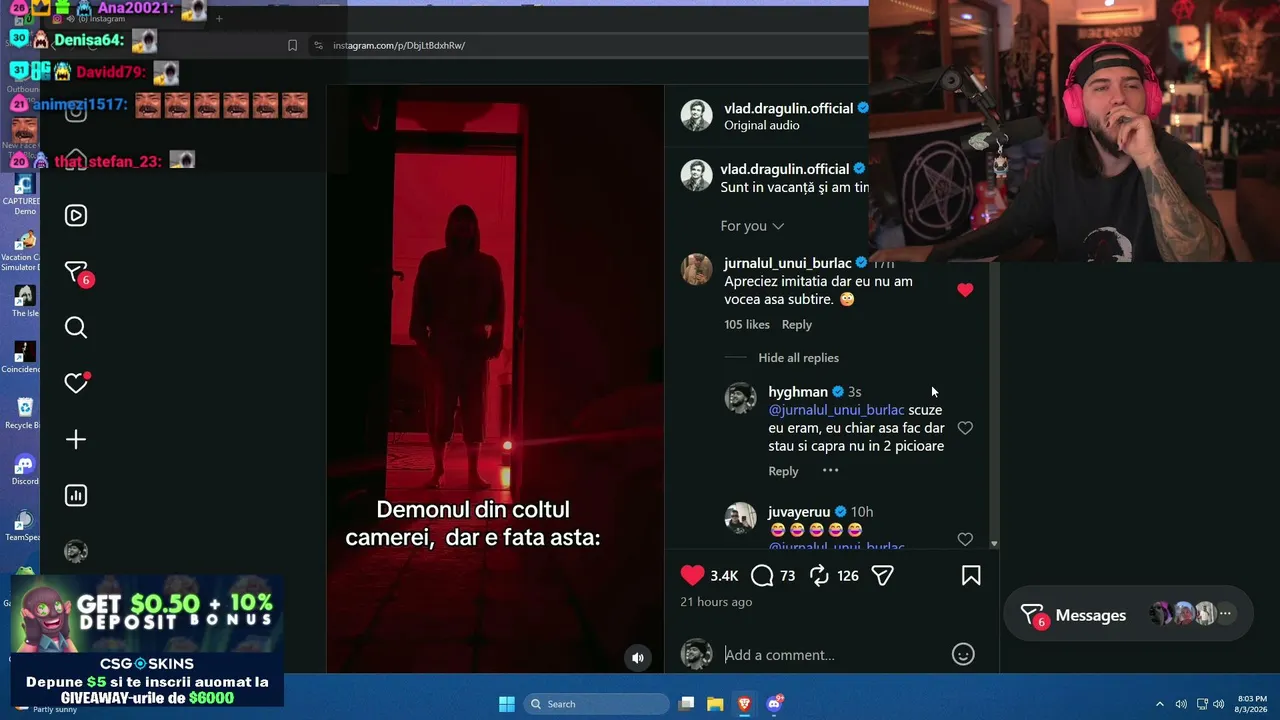Open the notifications heart in the sidebar

pyautogui.click(x=76, y=383)
